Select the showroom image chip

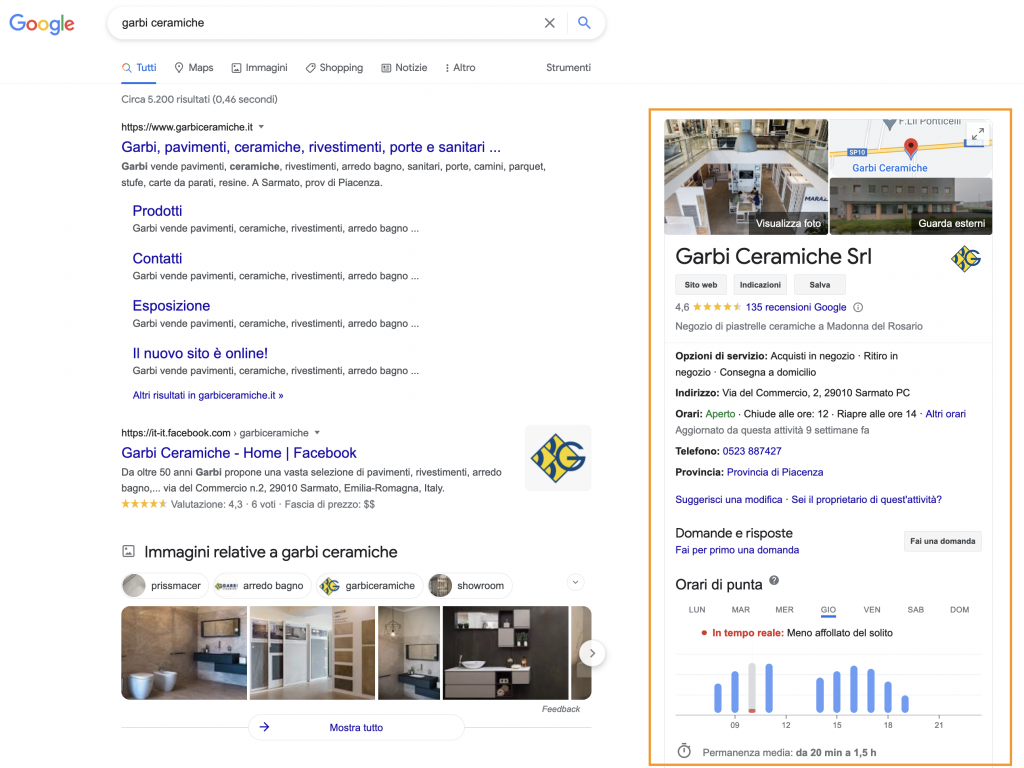470,586
